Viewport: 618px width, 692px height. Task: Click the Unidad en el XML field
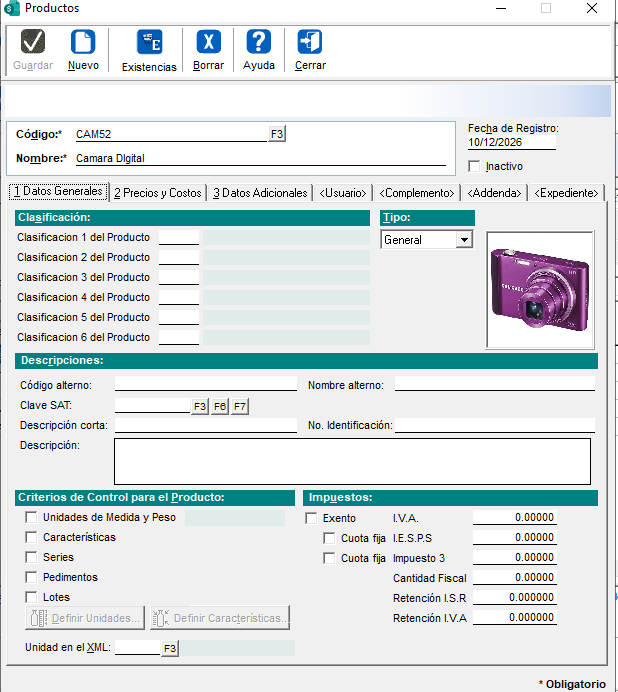coord(137,647)
